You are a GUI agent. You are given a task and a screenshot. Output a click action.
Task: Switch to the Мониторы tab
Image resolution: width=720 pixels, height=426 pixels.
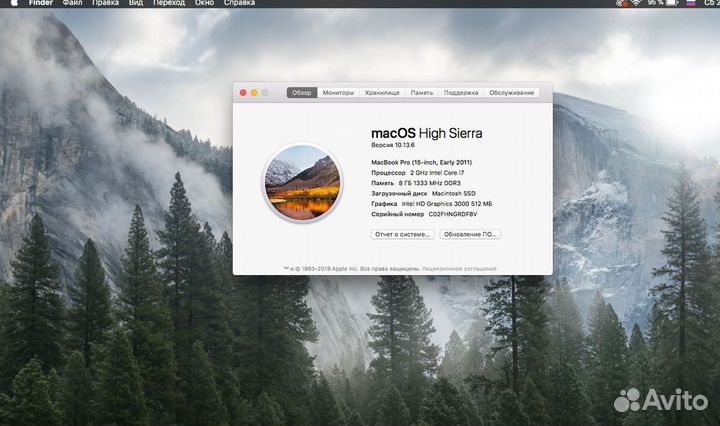tap(338, 92)
